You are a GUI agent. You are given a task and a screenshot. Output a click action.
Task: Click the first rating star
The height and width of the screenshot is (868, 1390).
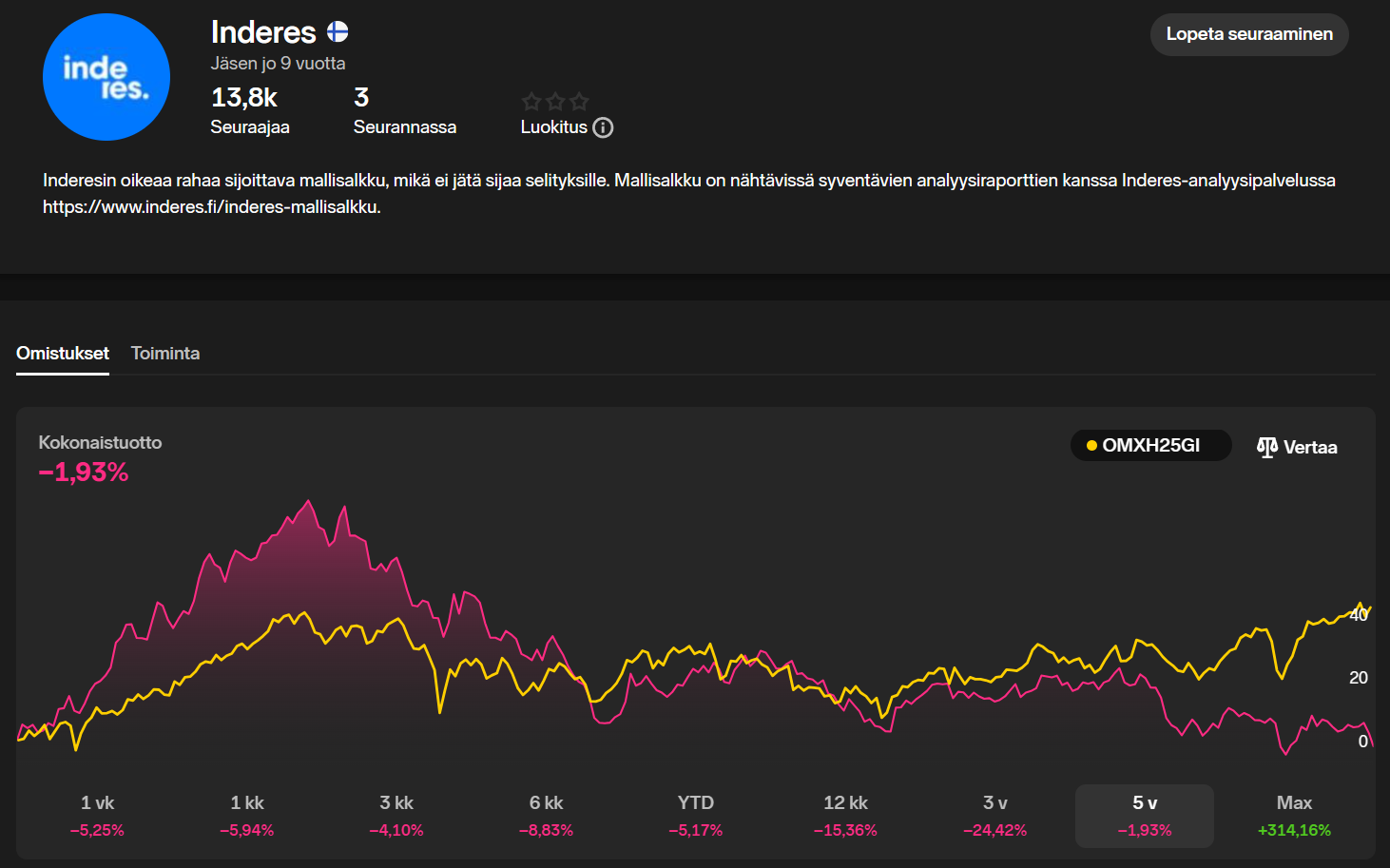point(531,101)
